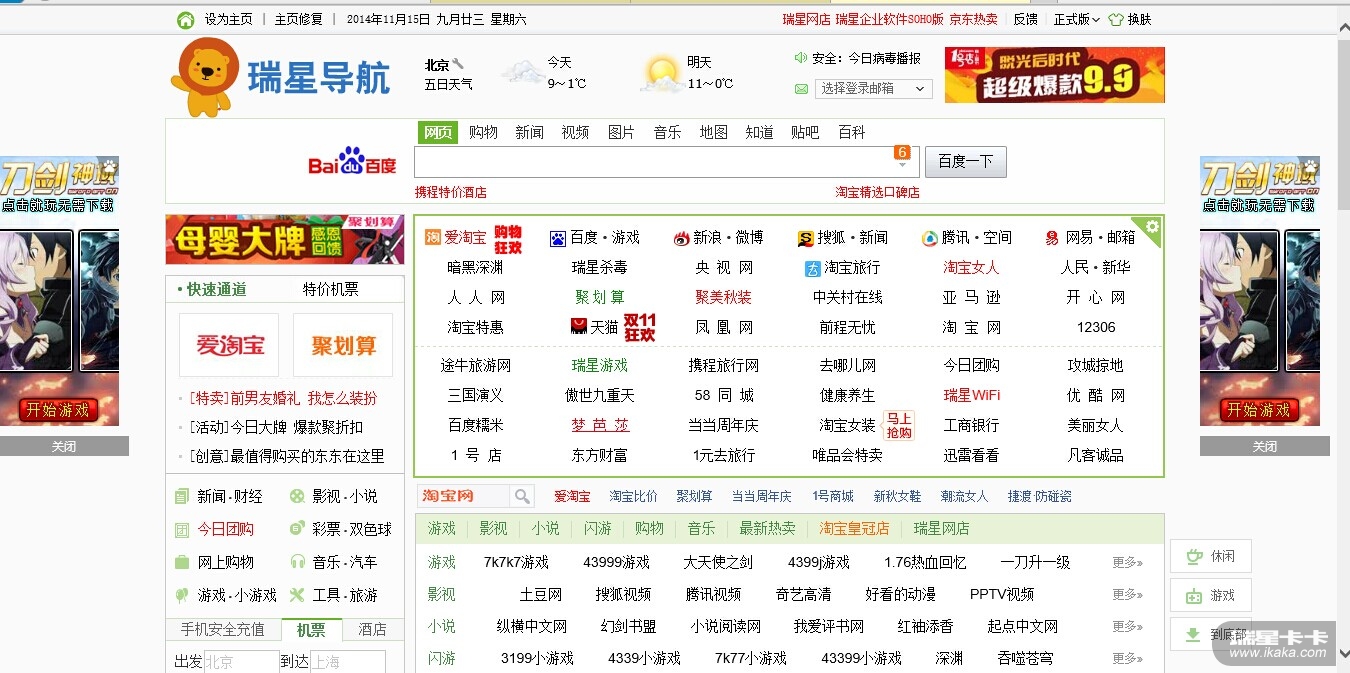Click the 淘宝旅行 blue icon
1350x673 pixels.
coord(812,268)
